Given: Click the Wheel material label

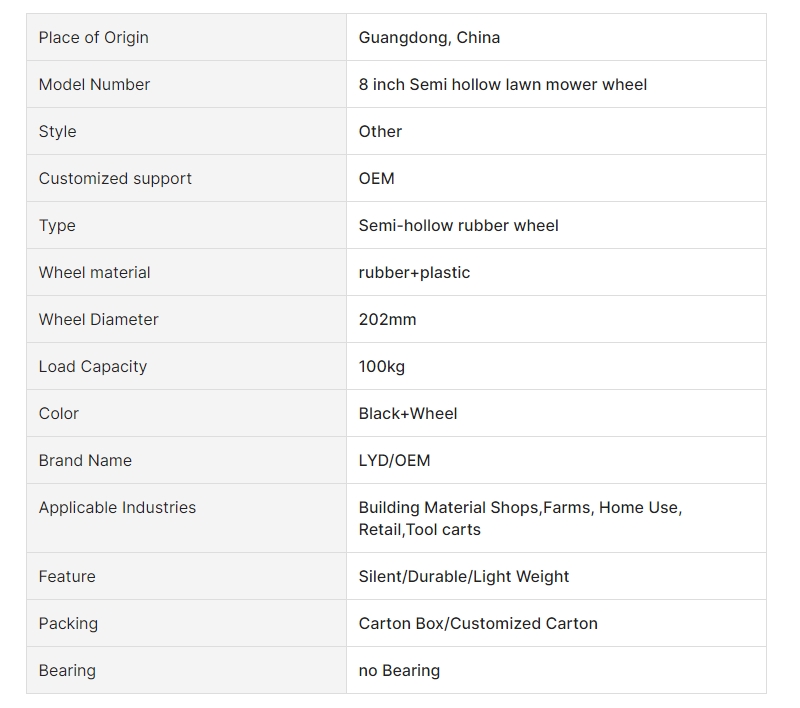Looking at the screenshot, I should point(94,272).
